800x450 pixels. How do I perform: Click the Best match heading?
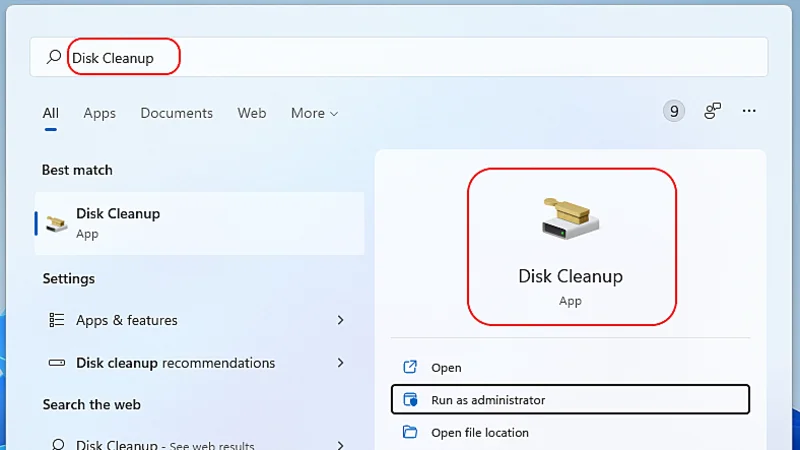click(x=77, y=170)
